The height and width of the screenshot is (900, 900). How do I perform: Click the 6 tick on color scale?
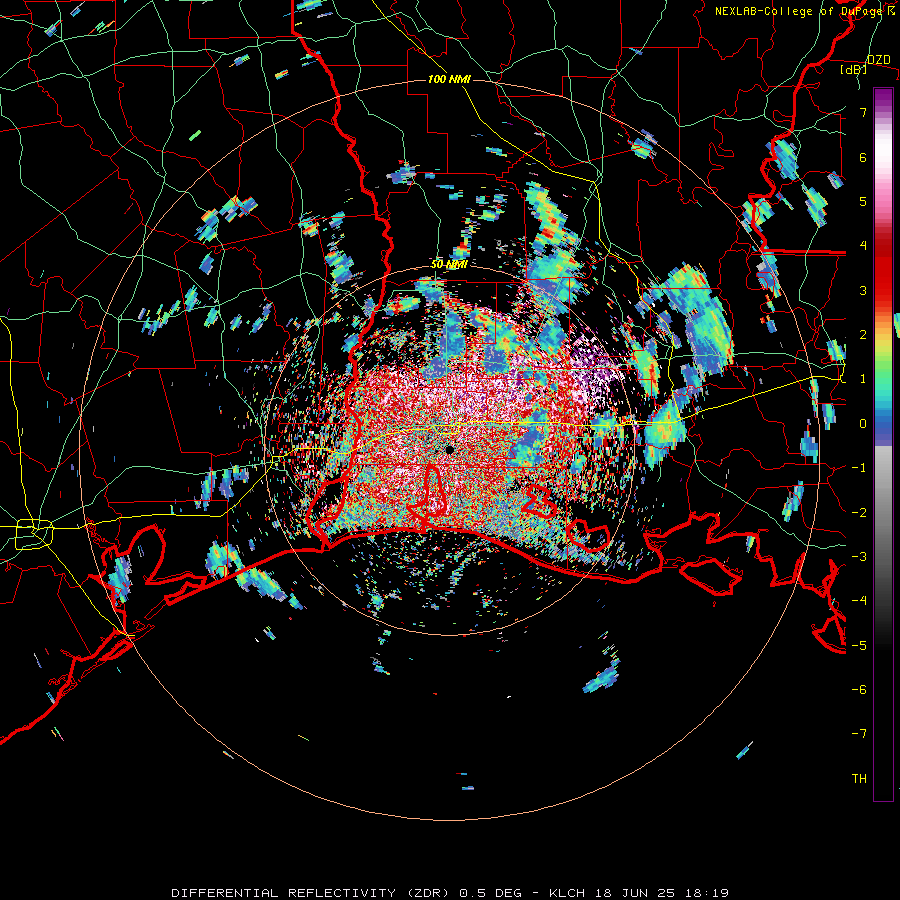[x=863, y=157]
